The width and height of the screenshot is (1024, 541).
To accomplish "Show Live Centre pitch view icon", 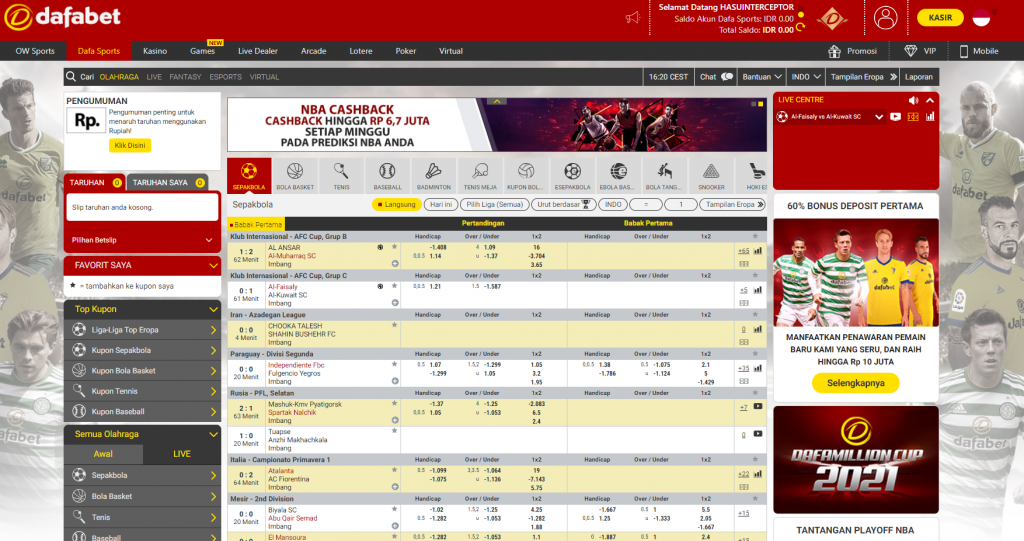I will (x=913, y=117).
